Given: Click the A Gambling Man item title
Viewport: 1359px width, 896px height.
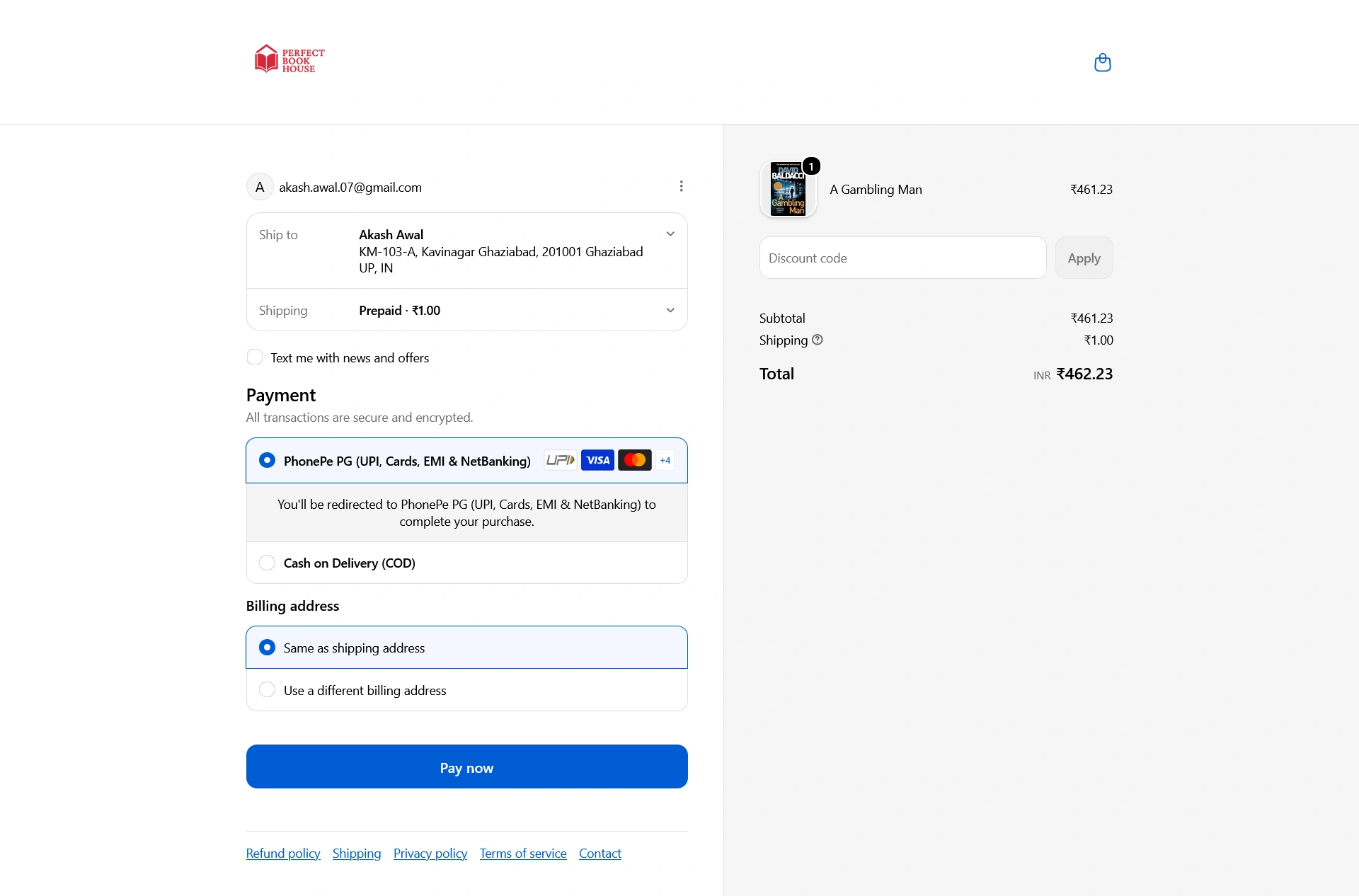Looking at the screenshot, I should (x=876, y=189).
